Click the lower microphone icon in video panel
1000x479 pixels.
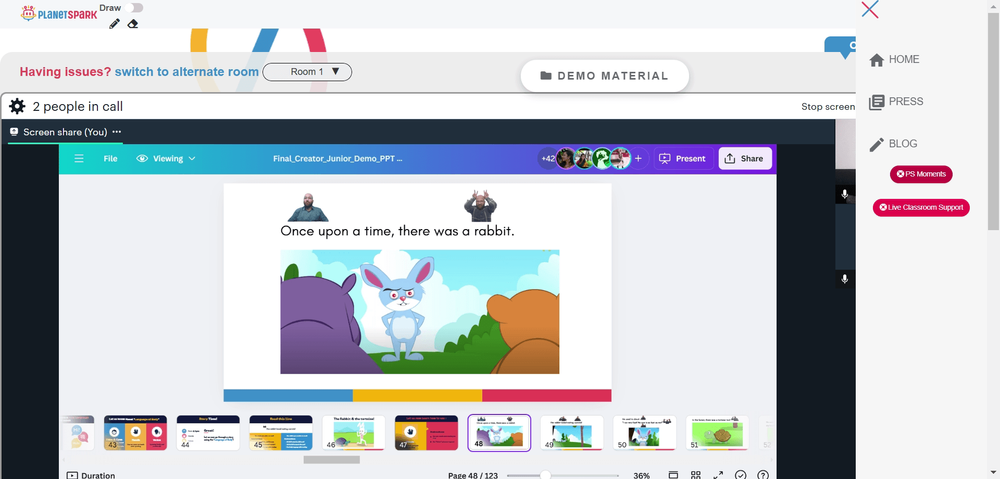pyautogui.click(x=844, y=279)
